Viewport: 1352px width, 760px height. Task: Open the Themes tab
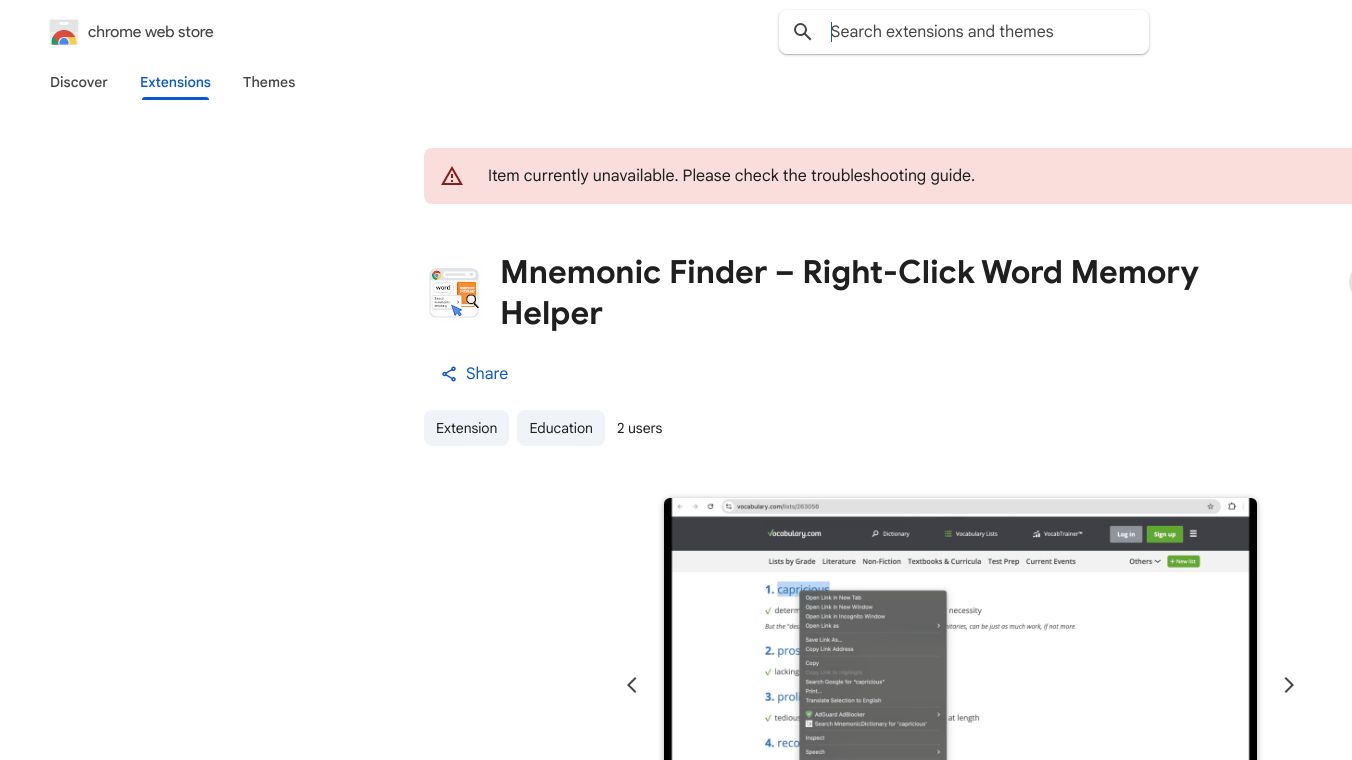coord(269,82)
